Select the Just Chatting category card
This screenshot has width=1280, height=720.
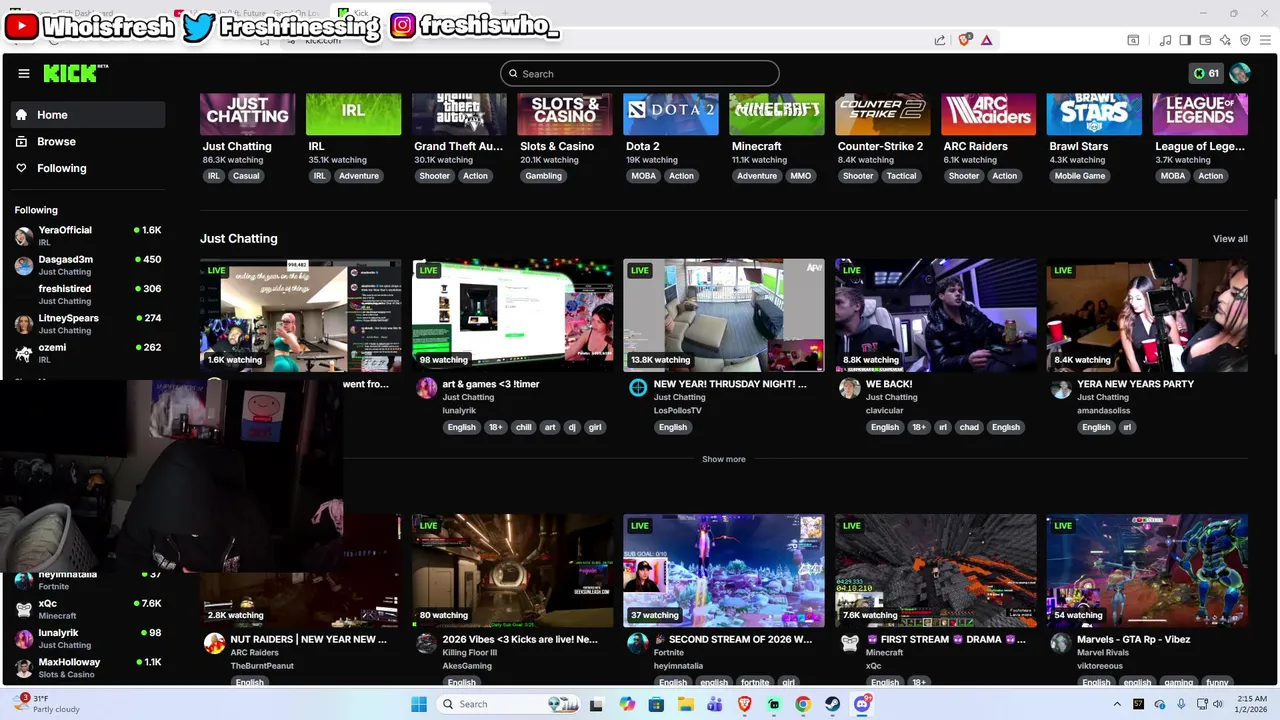[x=248, y=138]
